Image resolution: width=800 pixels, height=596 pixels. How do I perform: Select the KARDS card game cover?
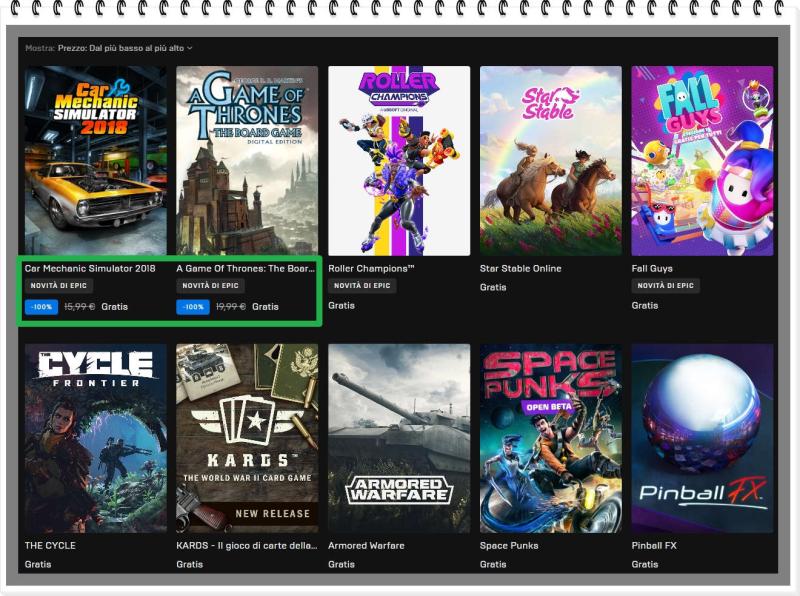(x=247, y=438)
